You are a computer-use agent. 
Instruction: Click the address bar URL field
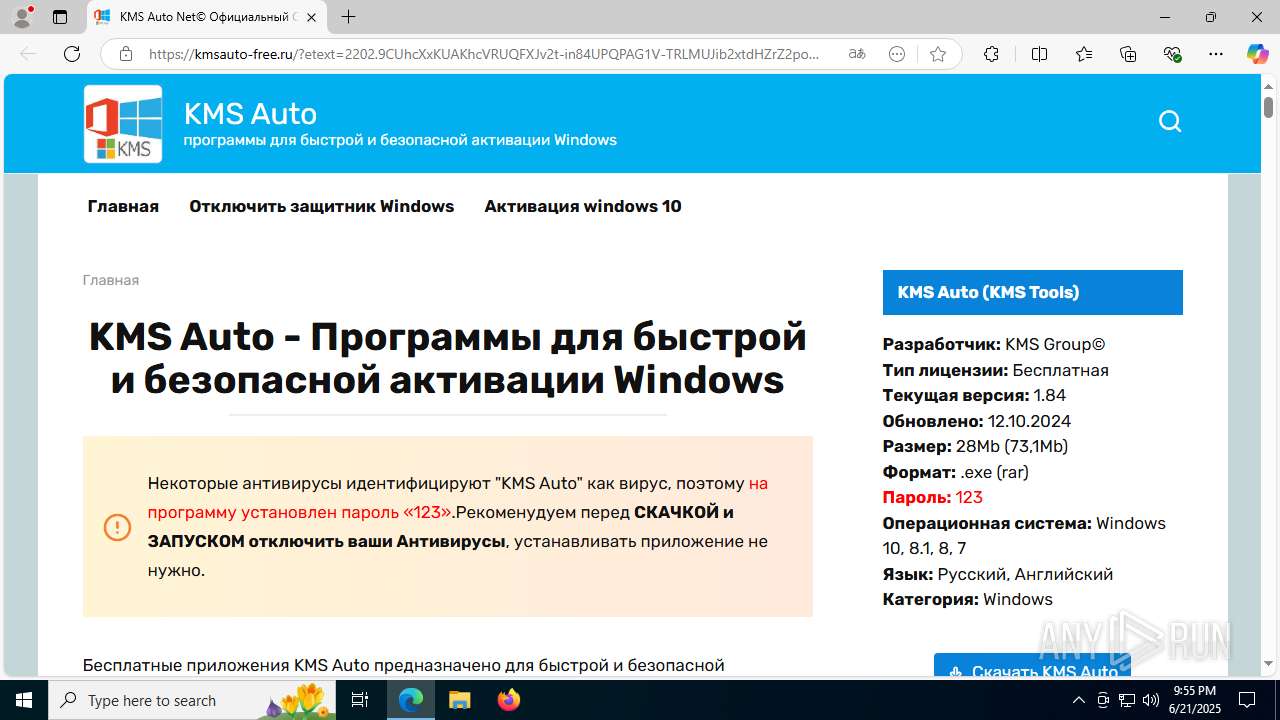tap(484, 54)
